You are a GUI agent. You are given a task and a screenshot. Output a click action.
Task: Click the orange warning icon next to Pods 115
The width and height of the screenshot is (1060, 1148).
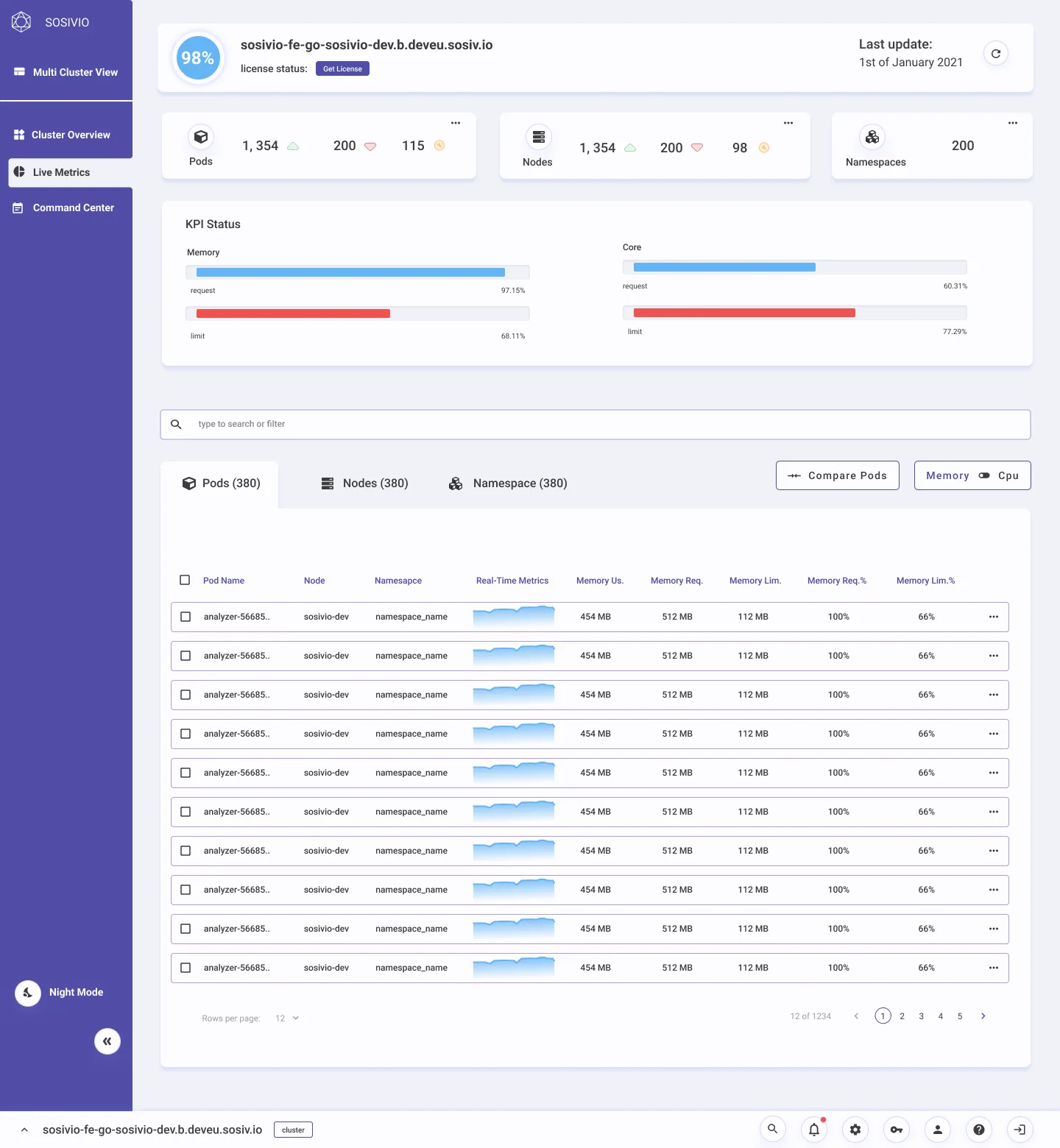pos(439,146)
